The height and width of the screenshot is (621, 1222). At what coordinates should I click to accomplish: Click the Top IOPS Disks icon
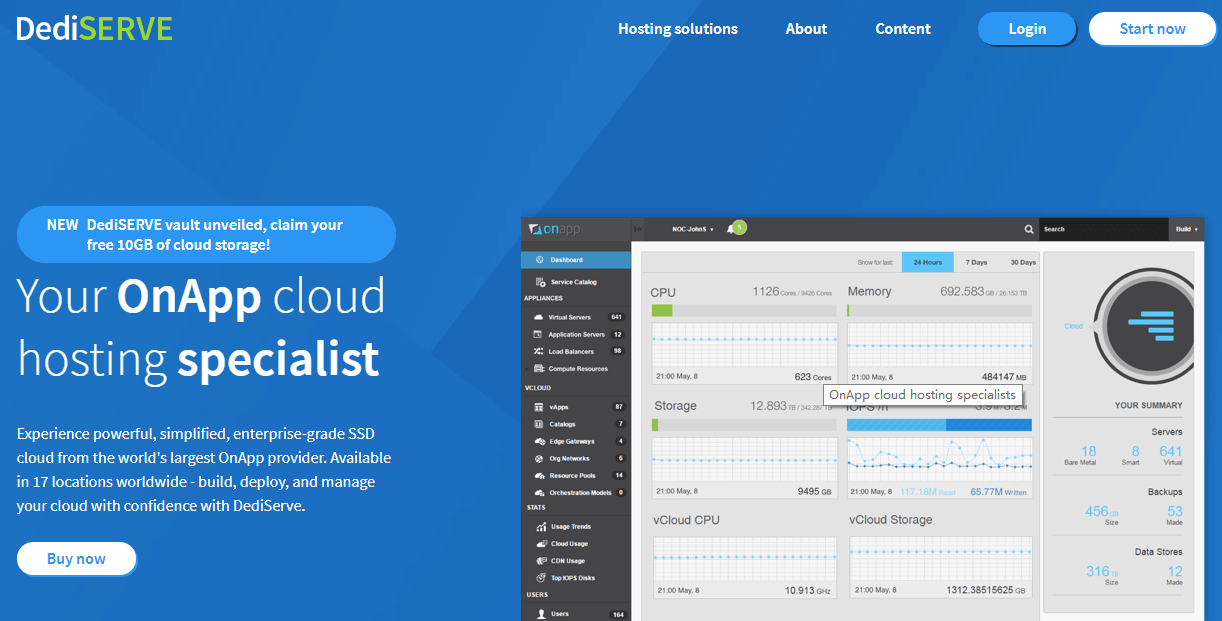[540, 577]
